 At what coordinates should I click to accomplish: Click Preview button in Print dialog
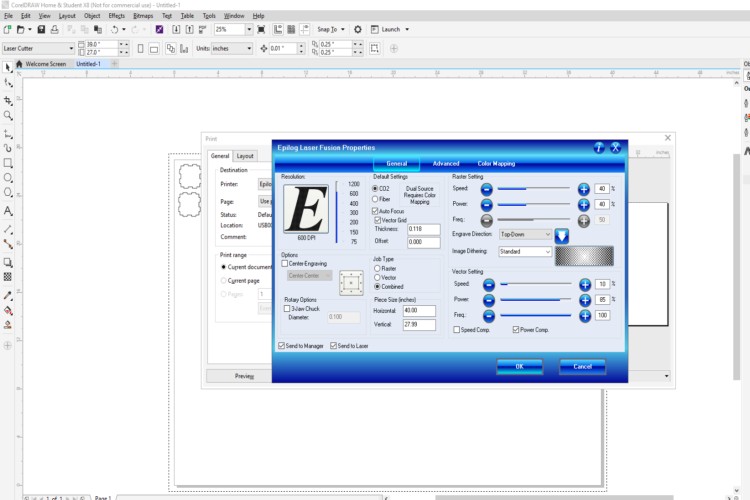tap(244, 376)
